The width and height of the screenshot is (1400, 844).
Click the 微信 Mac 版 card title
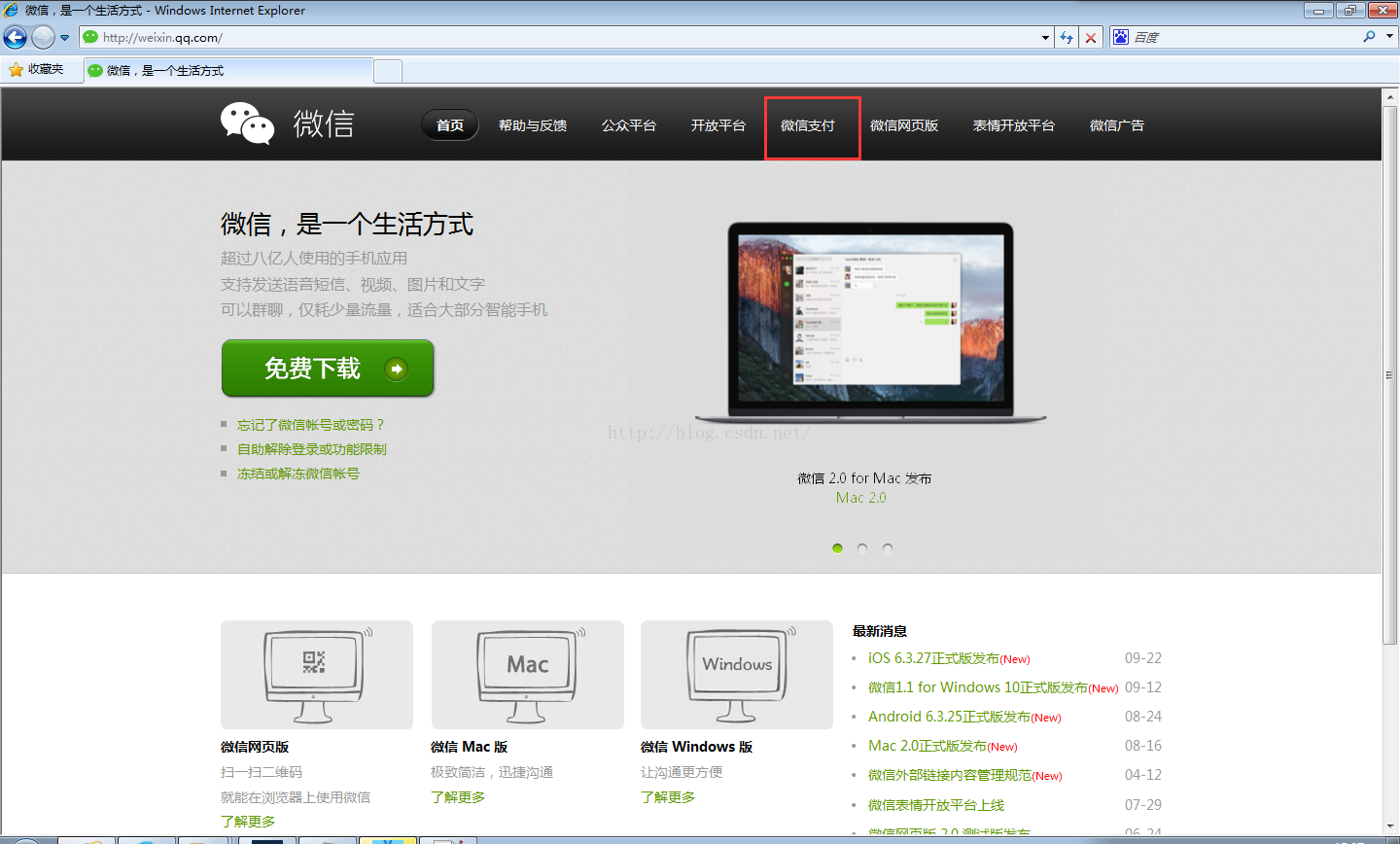pos(470,747)
